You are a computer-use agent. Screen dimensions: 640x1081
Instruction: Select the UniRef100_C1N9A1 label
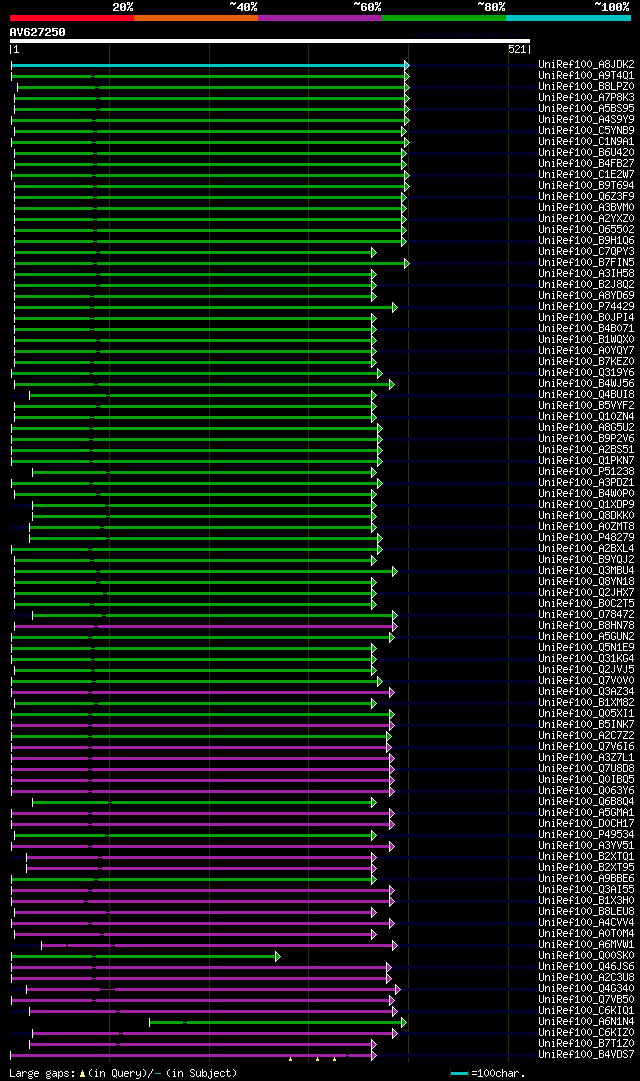point(586,141)
